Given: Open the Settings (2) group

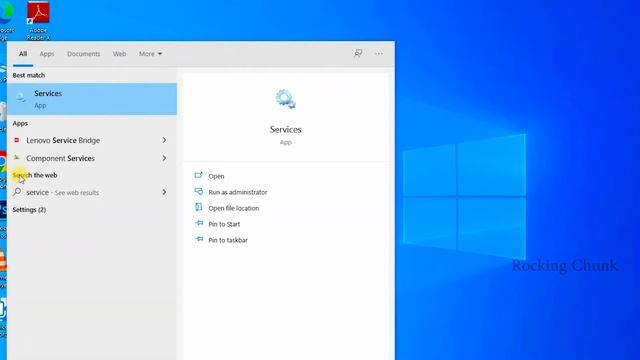Looking at the screenshot, I should (x=29, y=210).
